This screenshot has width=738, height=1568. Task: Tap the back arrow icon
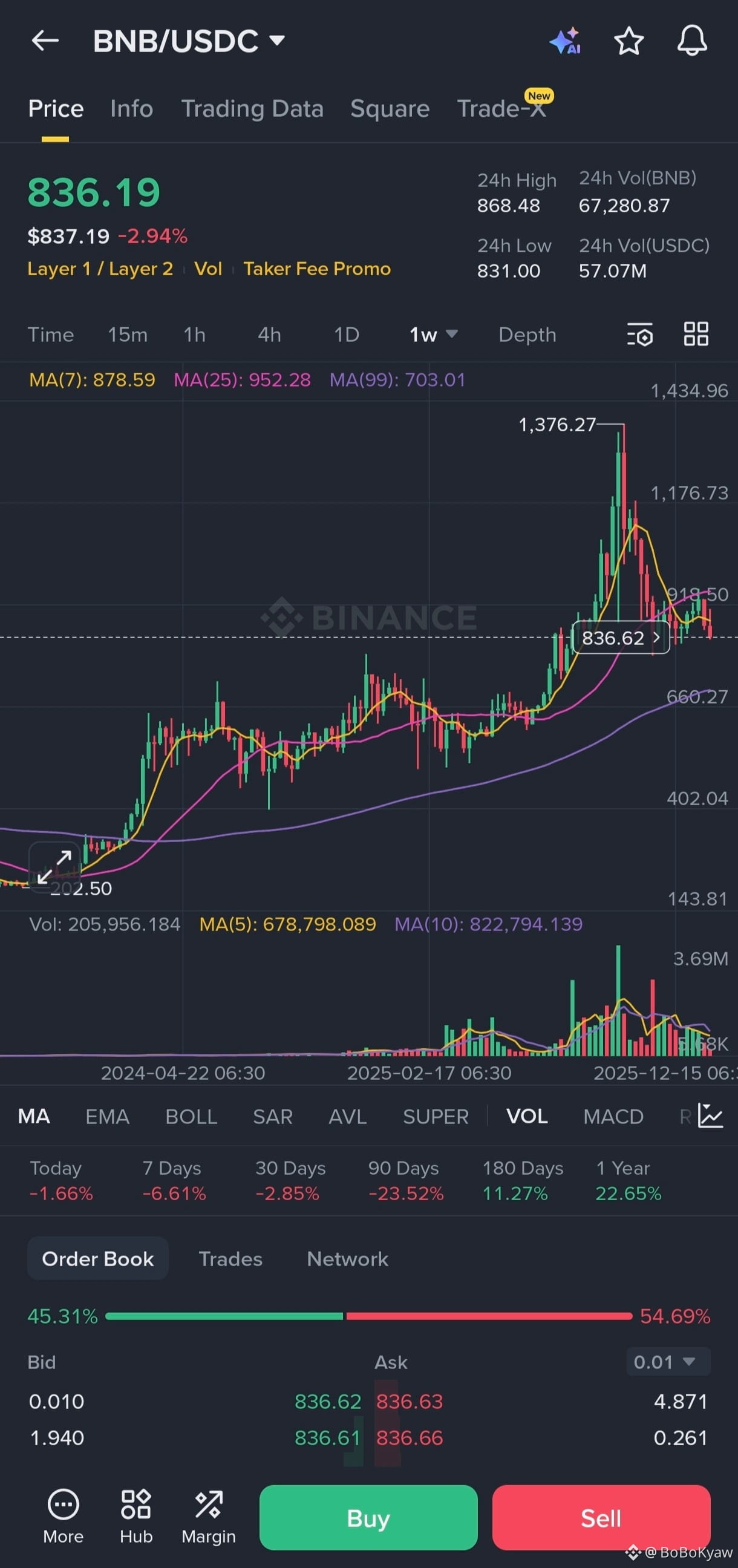[45, 41]
